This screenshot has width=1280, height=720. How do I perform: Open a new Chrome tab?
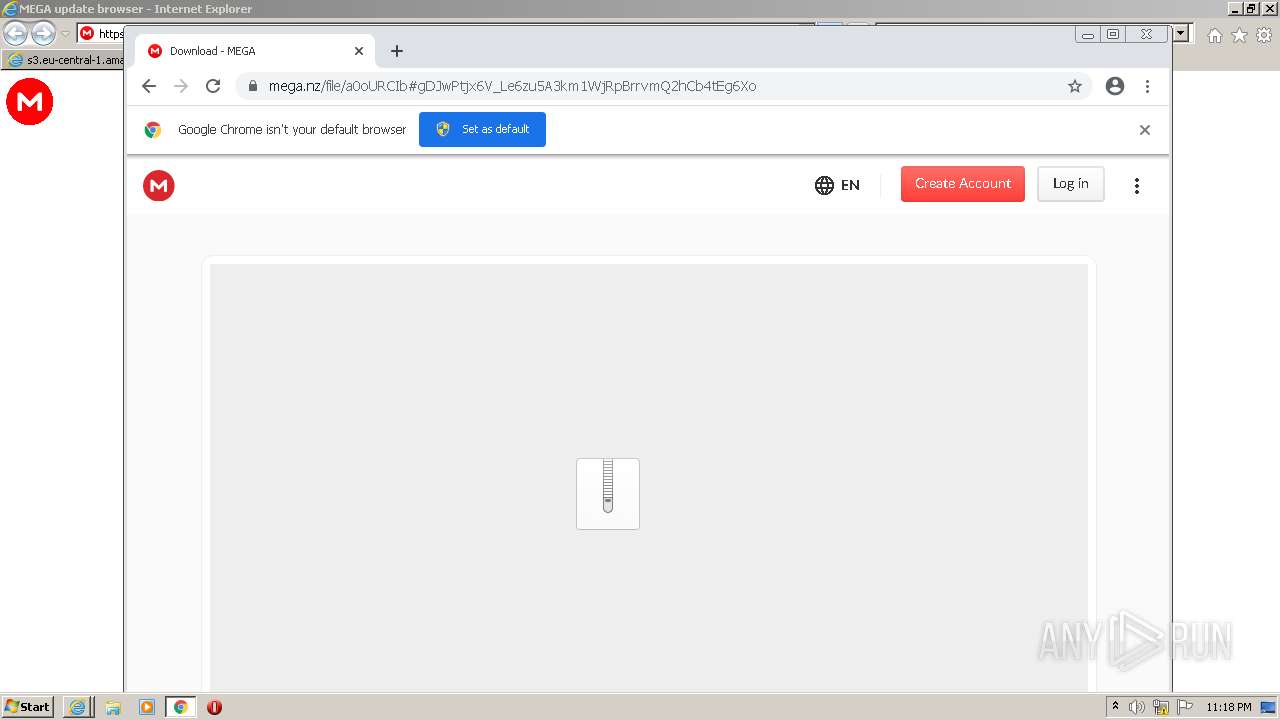397,51
